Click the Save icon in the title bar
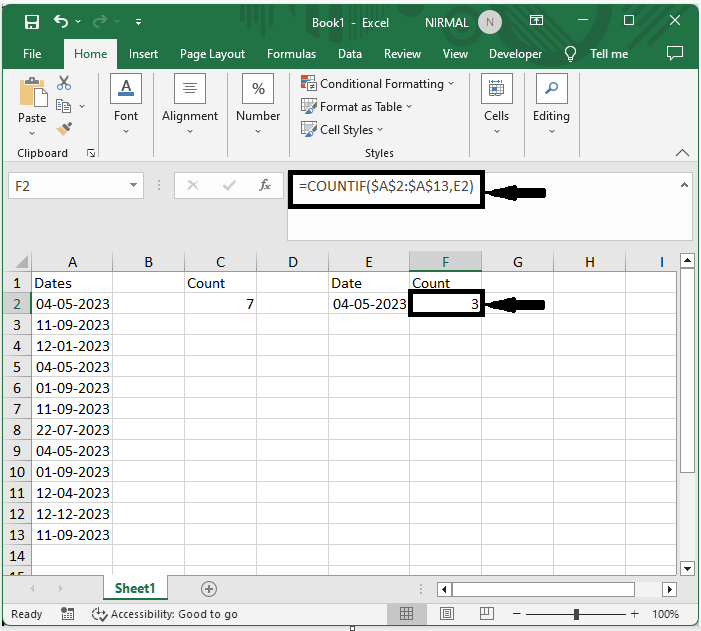Screen dimensions: 701x631 [x=32, y=21]
